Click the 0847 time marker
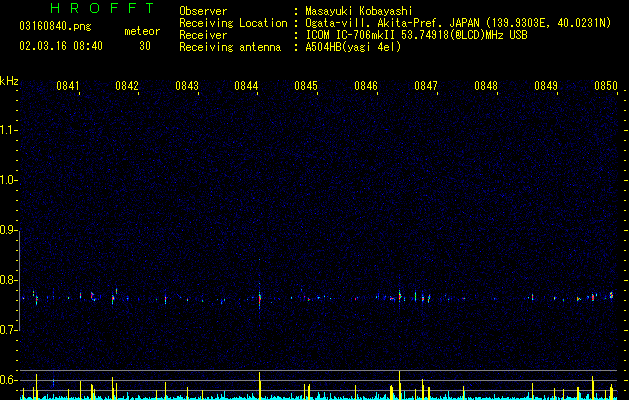The image size is (629, 400). click(426, 86)
